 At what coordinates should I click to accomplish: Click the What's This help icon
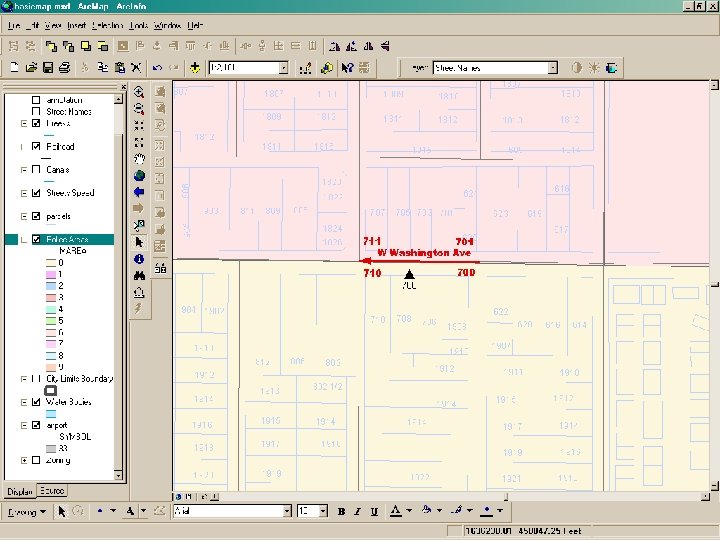[347, 68]
